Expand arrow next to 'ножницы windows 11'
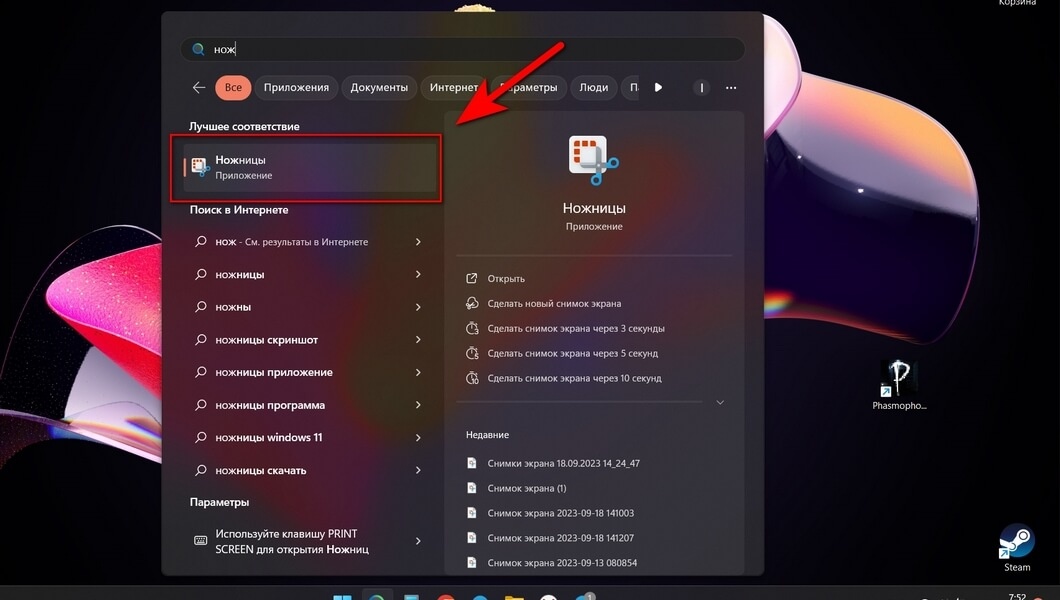This screenshot has width=1060, height=600. pos(418,437)
